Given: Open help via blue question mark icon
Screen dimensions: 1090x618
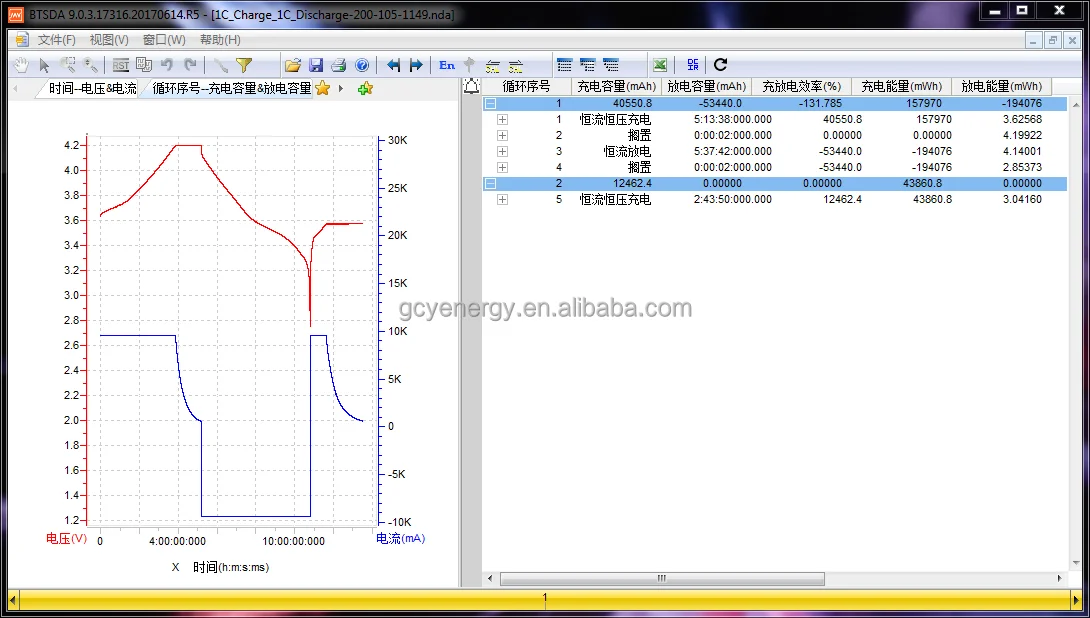Looking at the screenshot, I should pos(362,65).
